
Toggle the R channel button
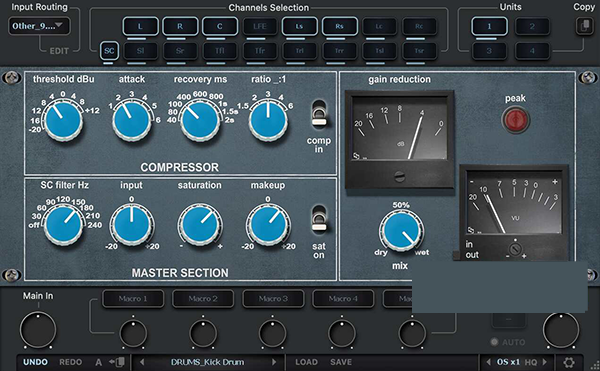tap(180, 26)
